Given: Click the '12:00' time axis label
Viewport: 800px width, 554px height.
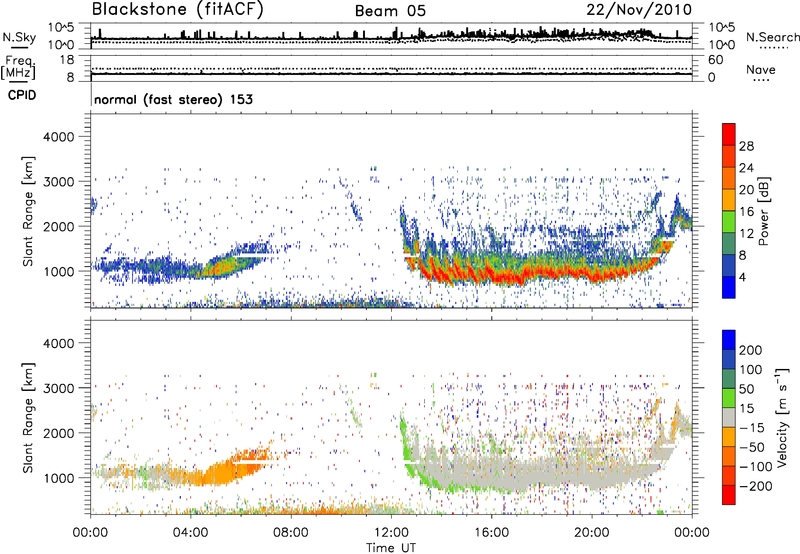Looking at the screenshot, I should 391,533.
